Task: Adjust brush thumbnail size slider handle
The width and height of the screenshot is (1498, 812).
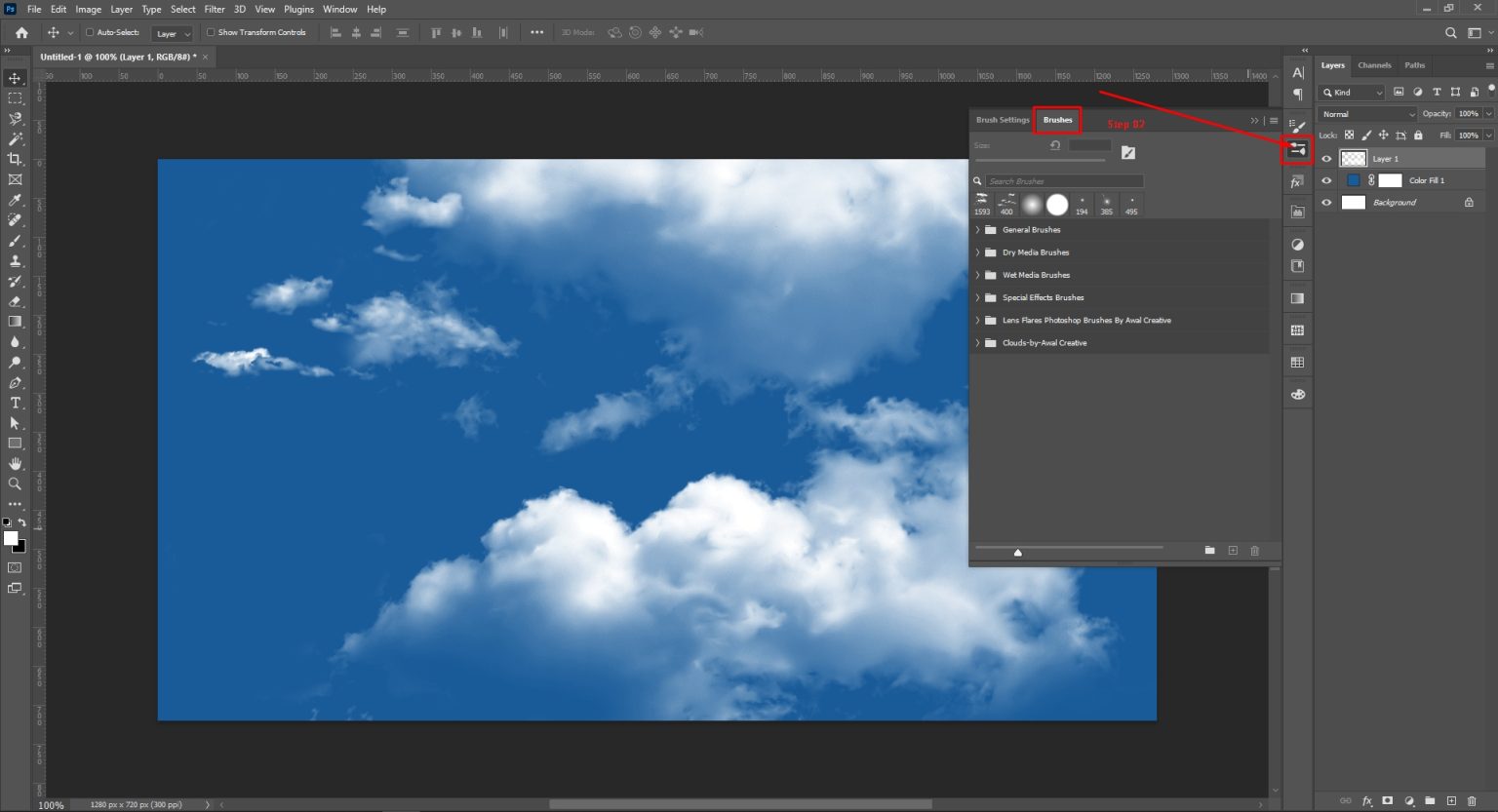Action: coord(1017,553)
